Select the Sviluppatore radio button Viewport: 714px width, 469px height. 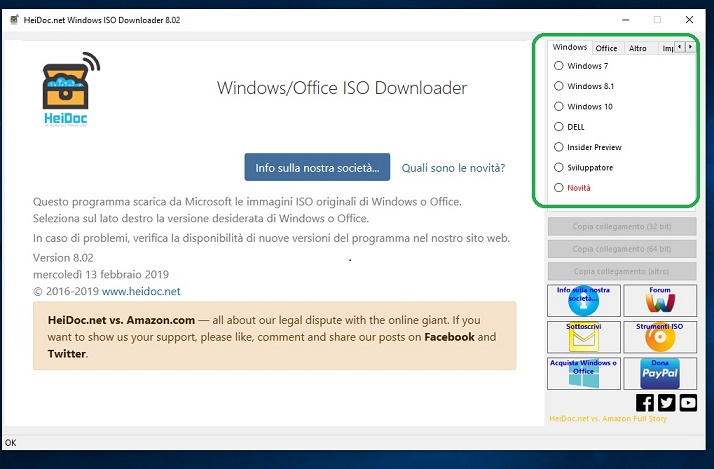(x=558, y=167)
